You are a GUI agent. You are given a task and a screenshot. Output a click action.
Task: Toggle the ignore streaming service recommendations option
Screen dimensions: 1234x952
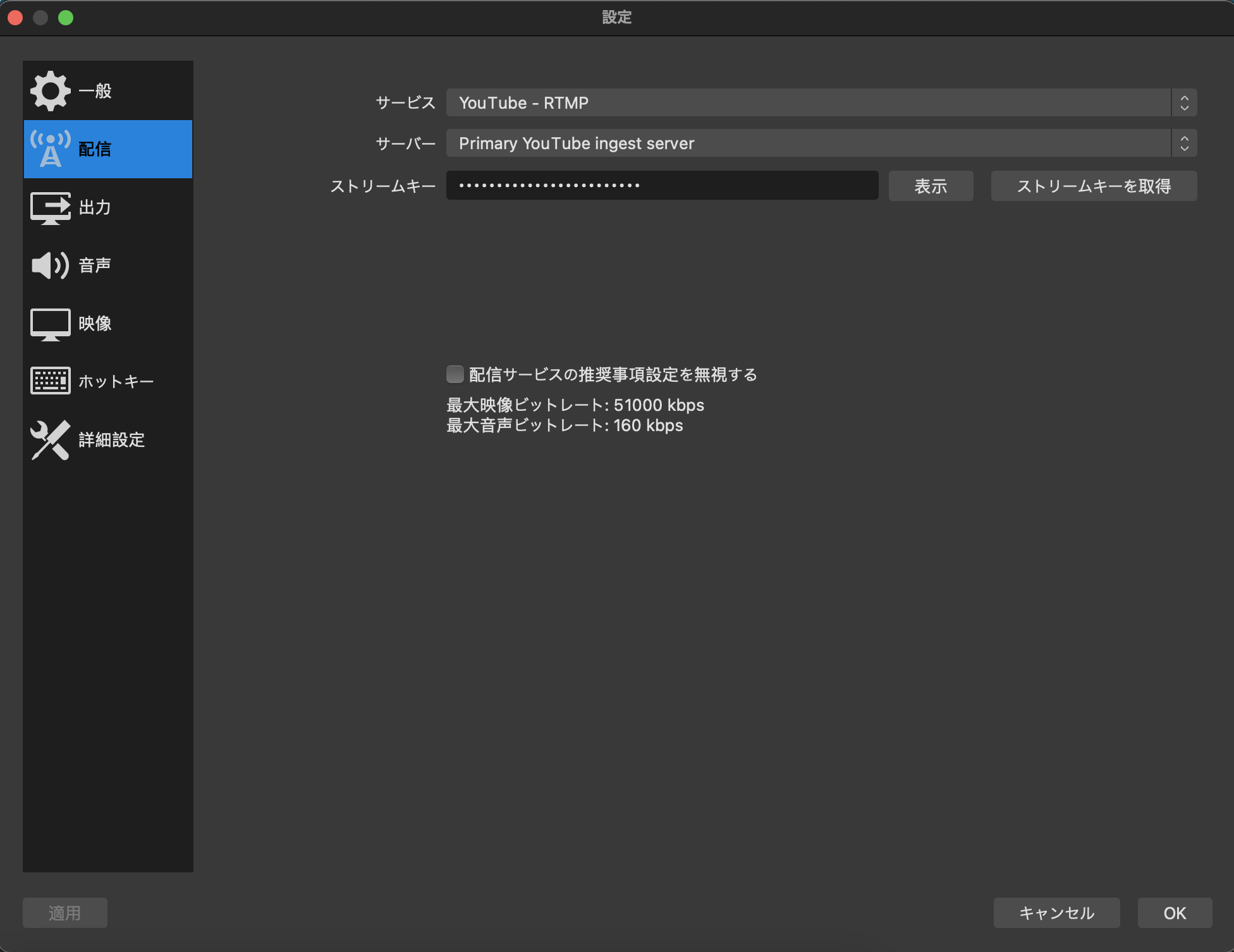[455, 374]
